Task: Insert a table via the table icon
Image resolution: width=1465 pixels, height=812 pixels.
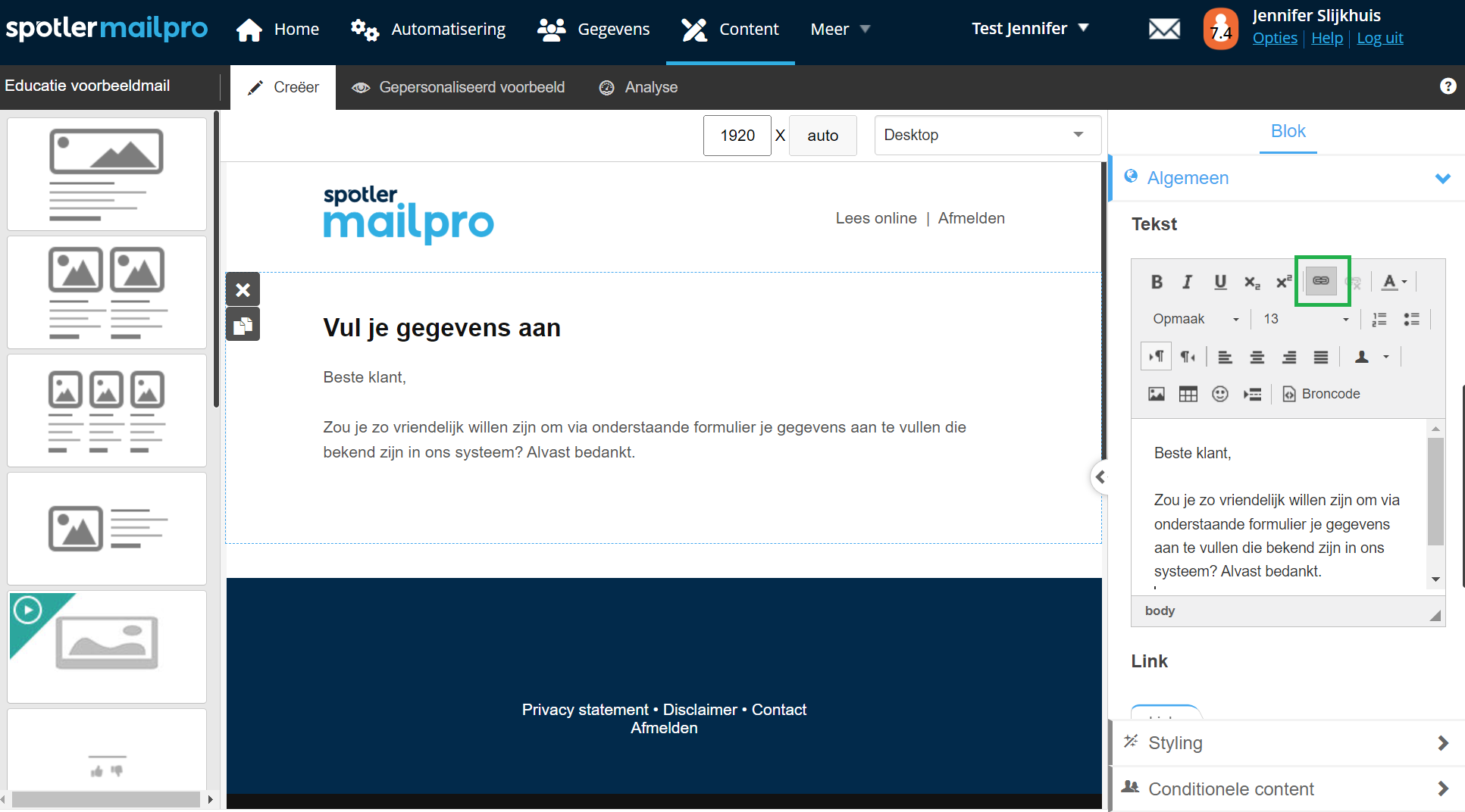Action: point(1188,394)
